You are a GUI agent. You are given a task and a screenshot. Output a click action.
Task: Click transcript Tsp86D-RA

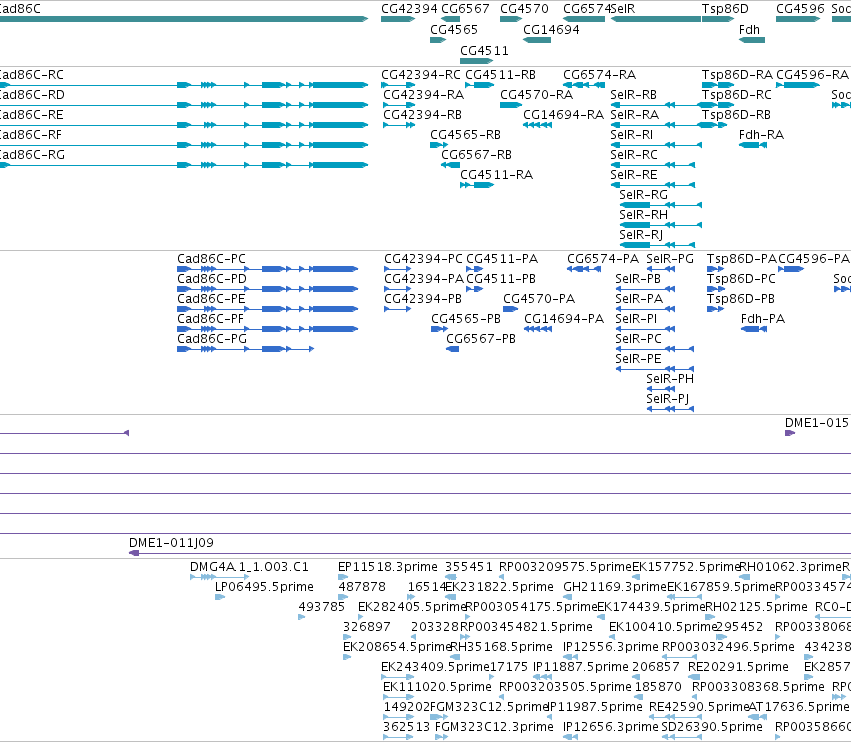(x=737, y=75)
